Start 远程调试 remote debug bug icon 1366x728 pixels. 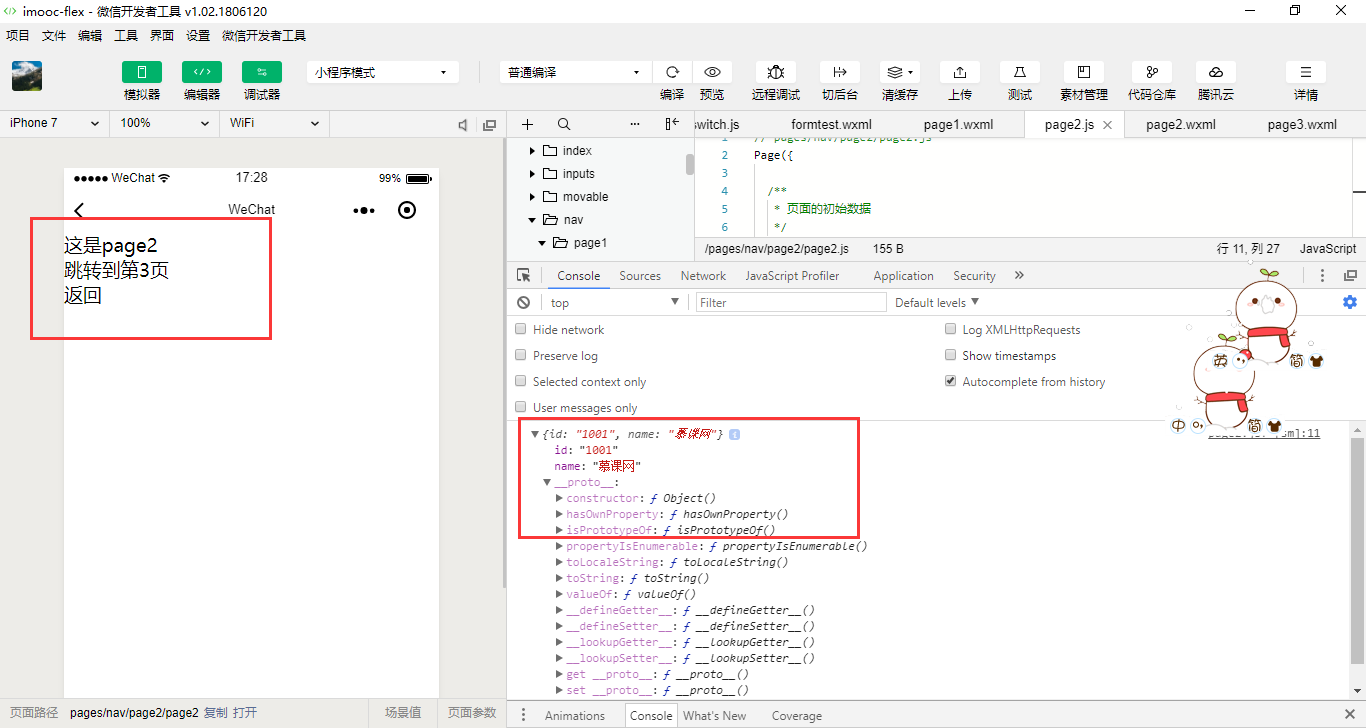coord(776,72)
